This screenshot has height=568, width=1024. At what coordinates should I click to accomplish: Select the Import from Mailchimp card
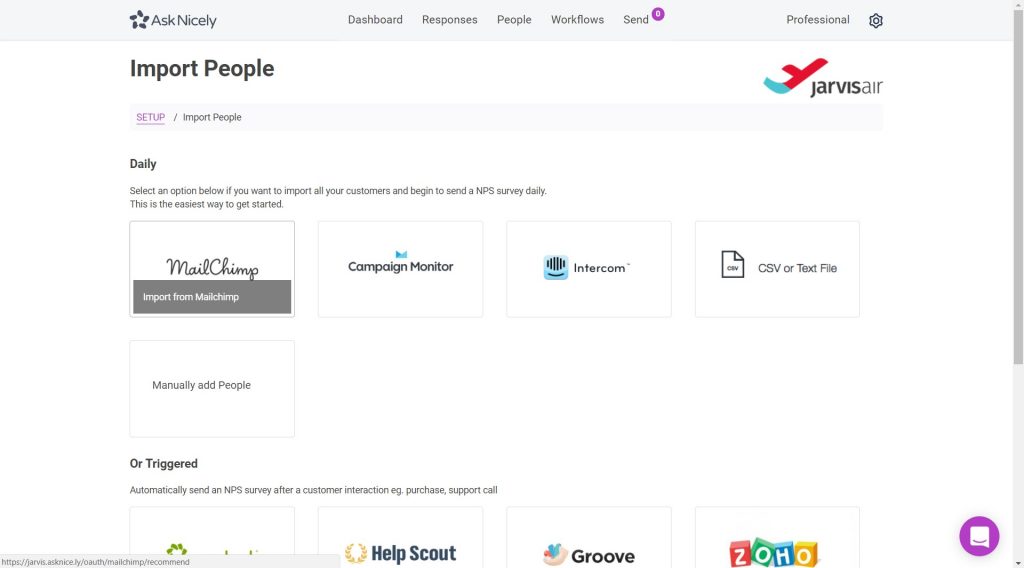[x=212, y=269]
